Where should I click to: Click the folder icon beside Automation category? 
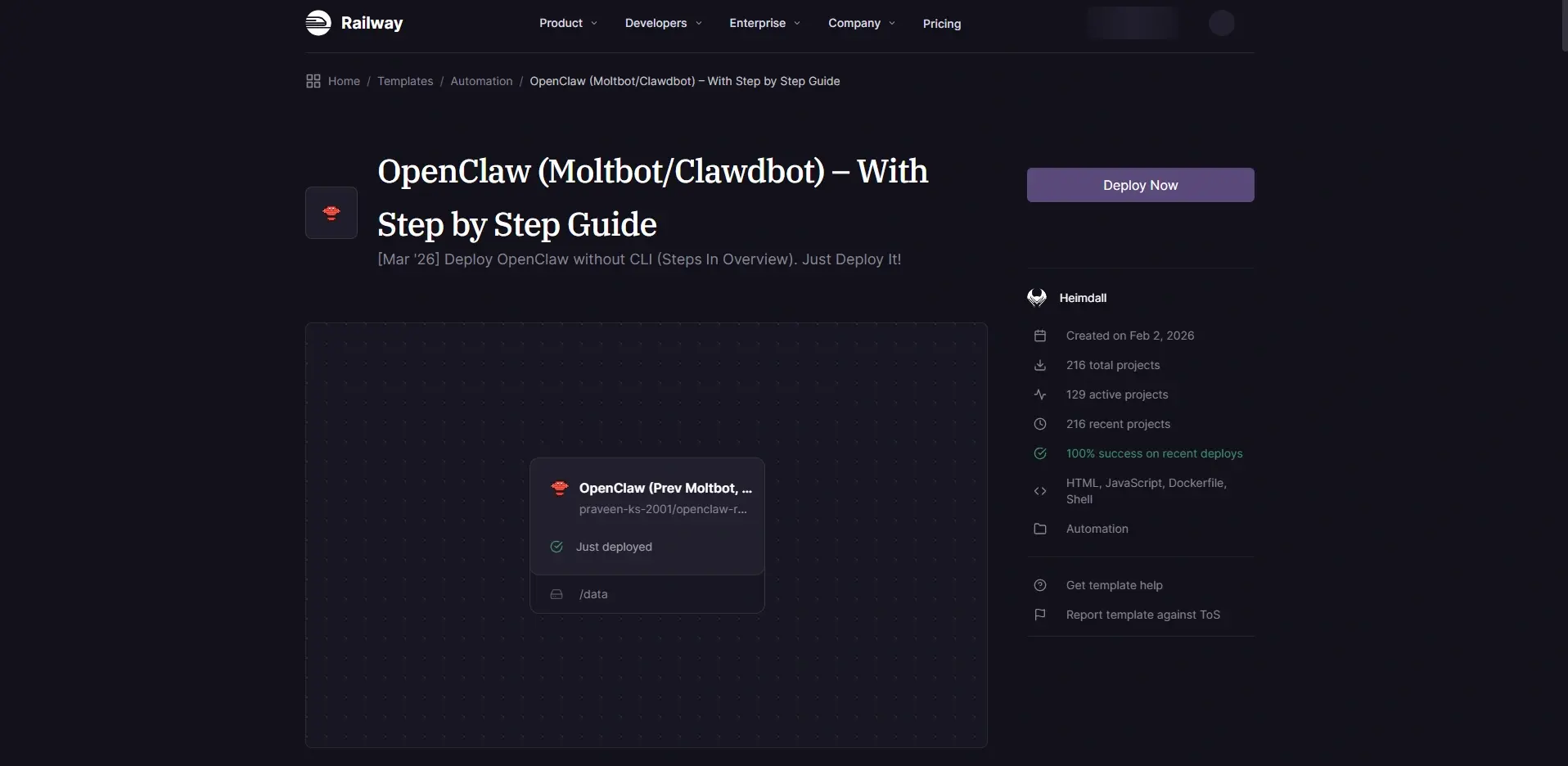point(1039,529)
